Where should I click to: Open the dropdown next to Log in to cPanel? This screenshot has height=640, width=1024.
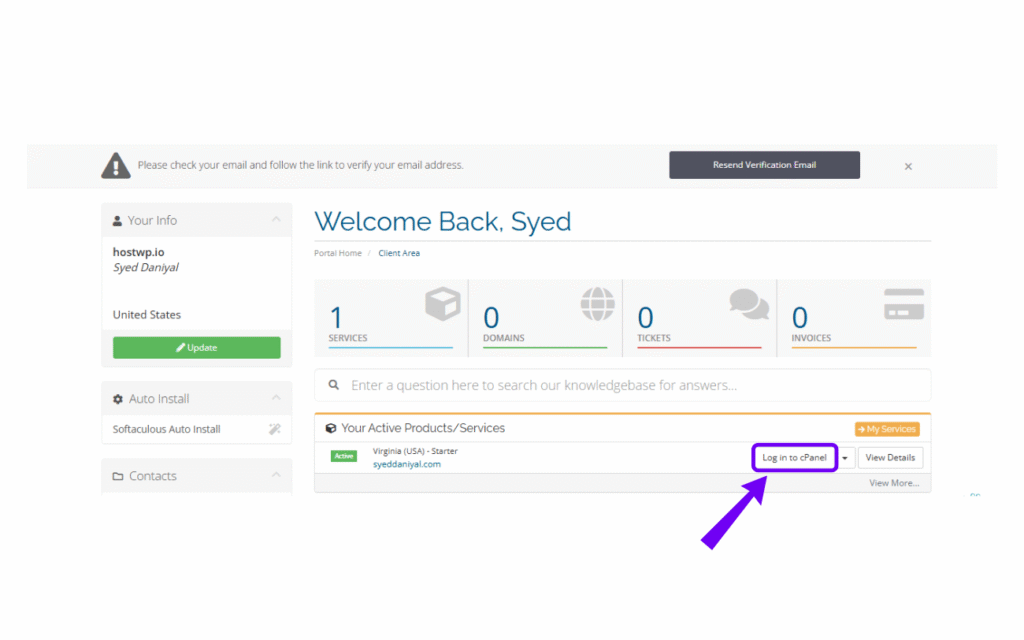point(845,457)
